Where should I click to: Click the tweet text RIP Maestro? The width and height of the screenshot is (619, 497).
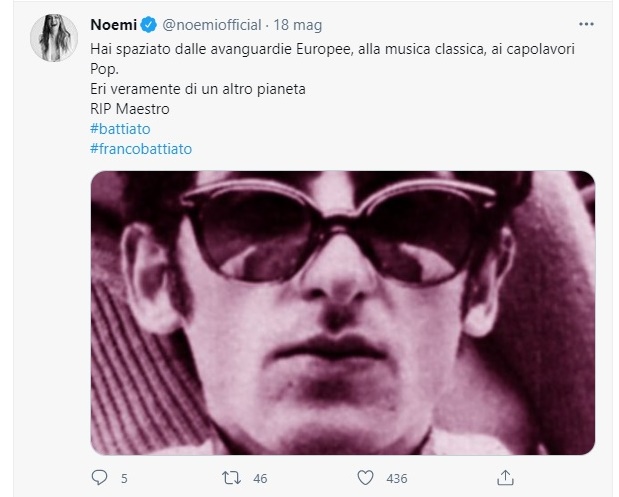pos(130,109)
